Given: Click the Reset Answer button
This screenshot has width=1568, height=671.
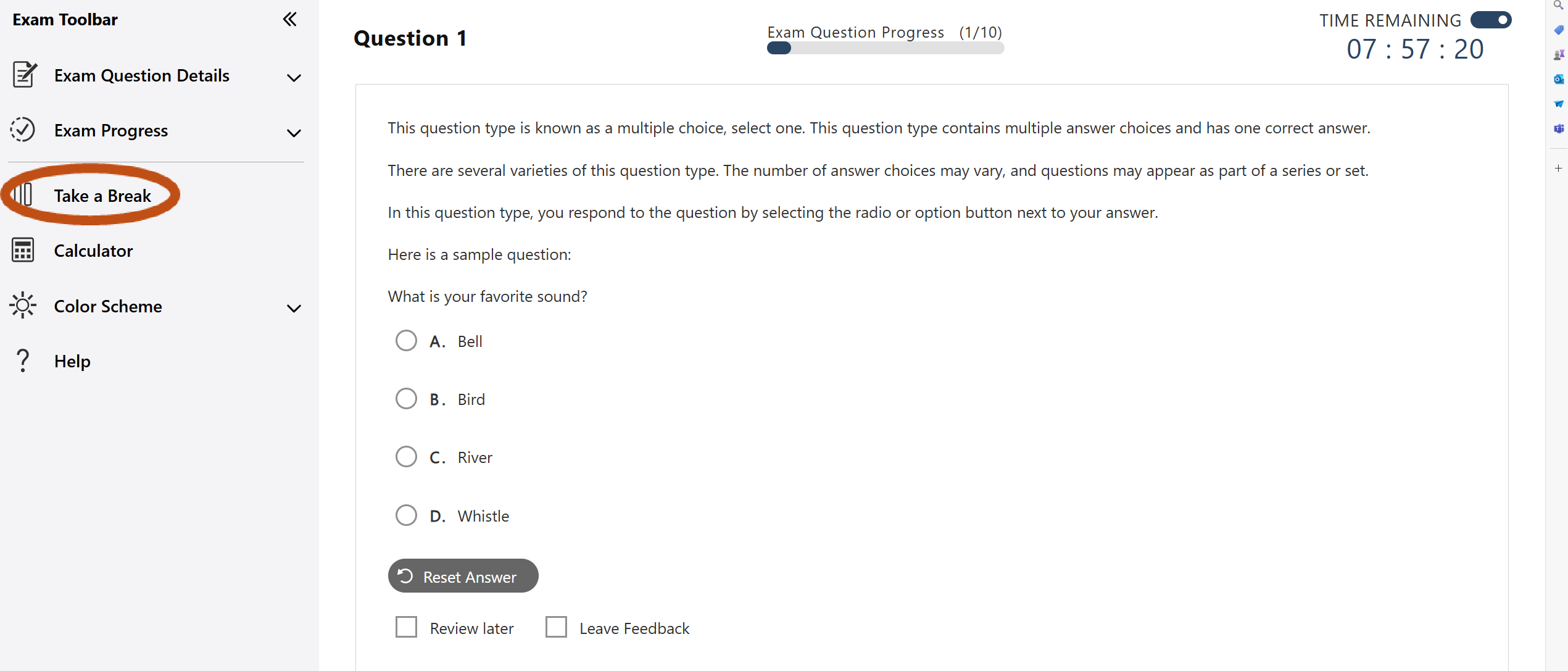Looking at the screenshot, I should 462,576.
